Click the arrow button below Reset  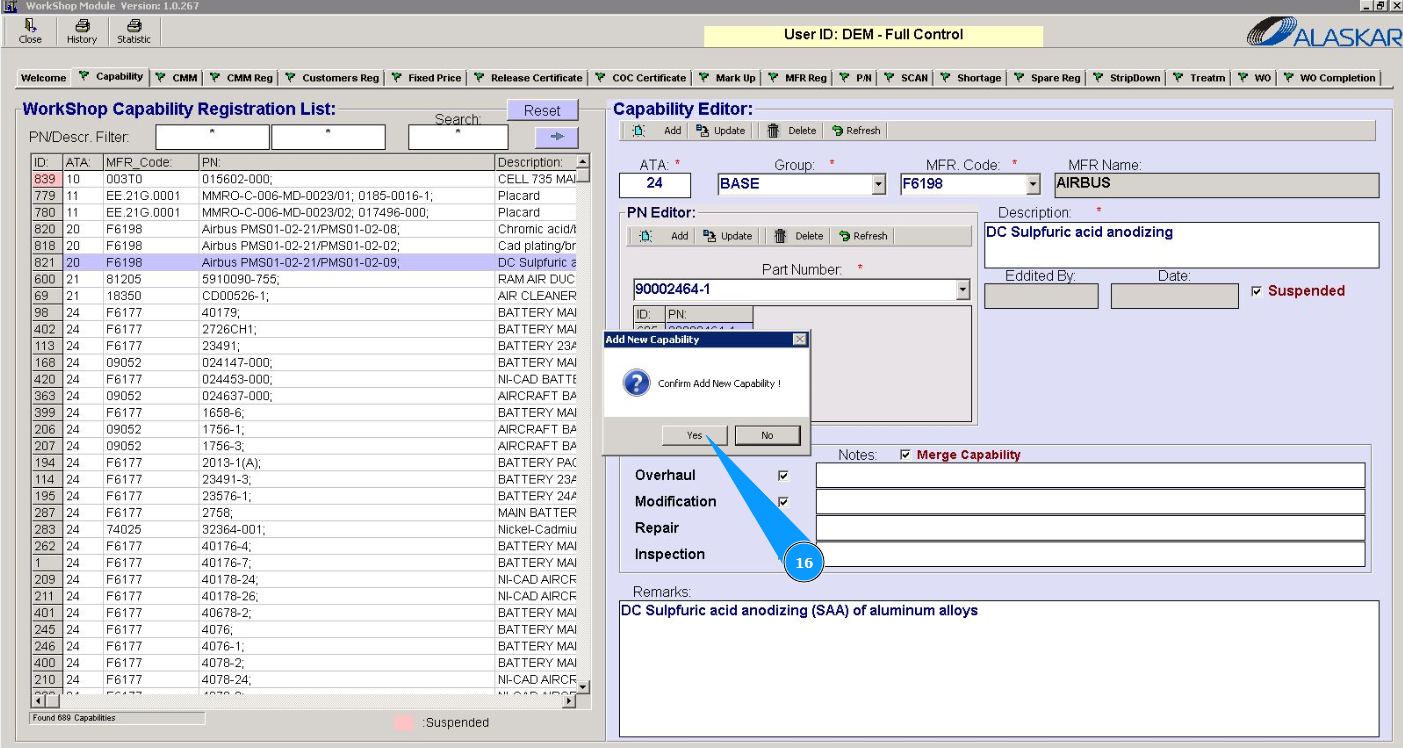558,137
